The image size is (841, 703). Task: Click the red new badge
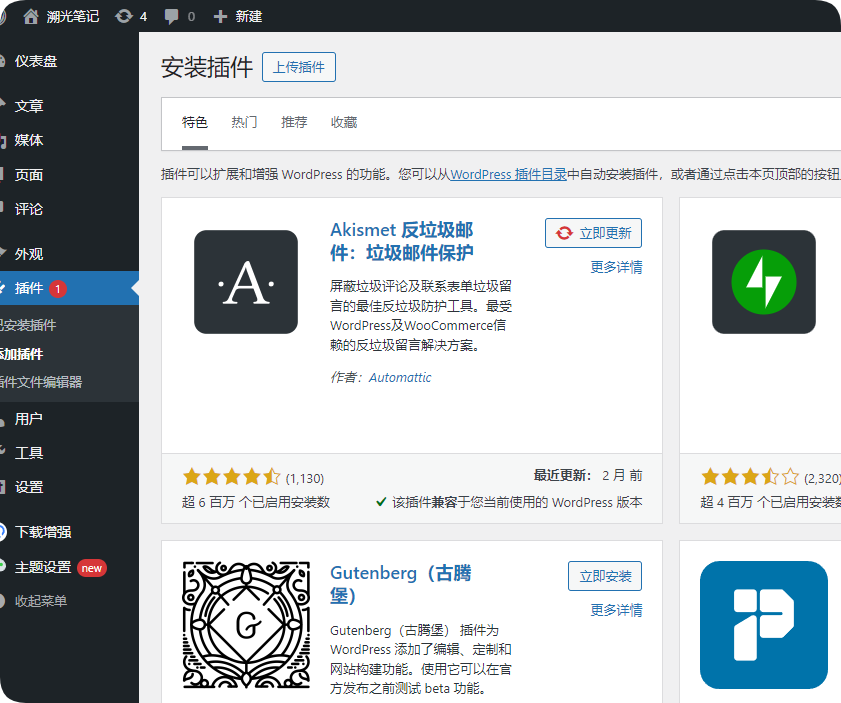(92, 568)
